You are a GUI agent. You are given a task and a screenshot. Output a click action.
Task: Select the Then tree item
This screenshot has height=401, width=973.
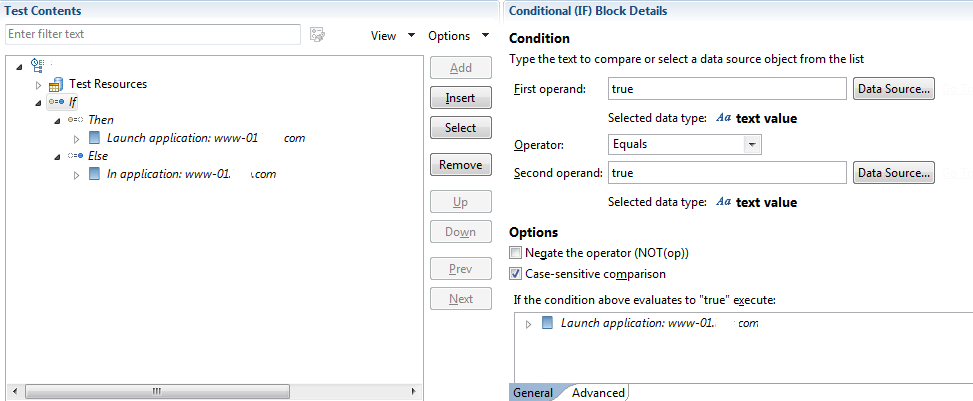pos(101,119)
